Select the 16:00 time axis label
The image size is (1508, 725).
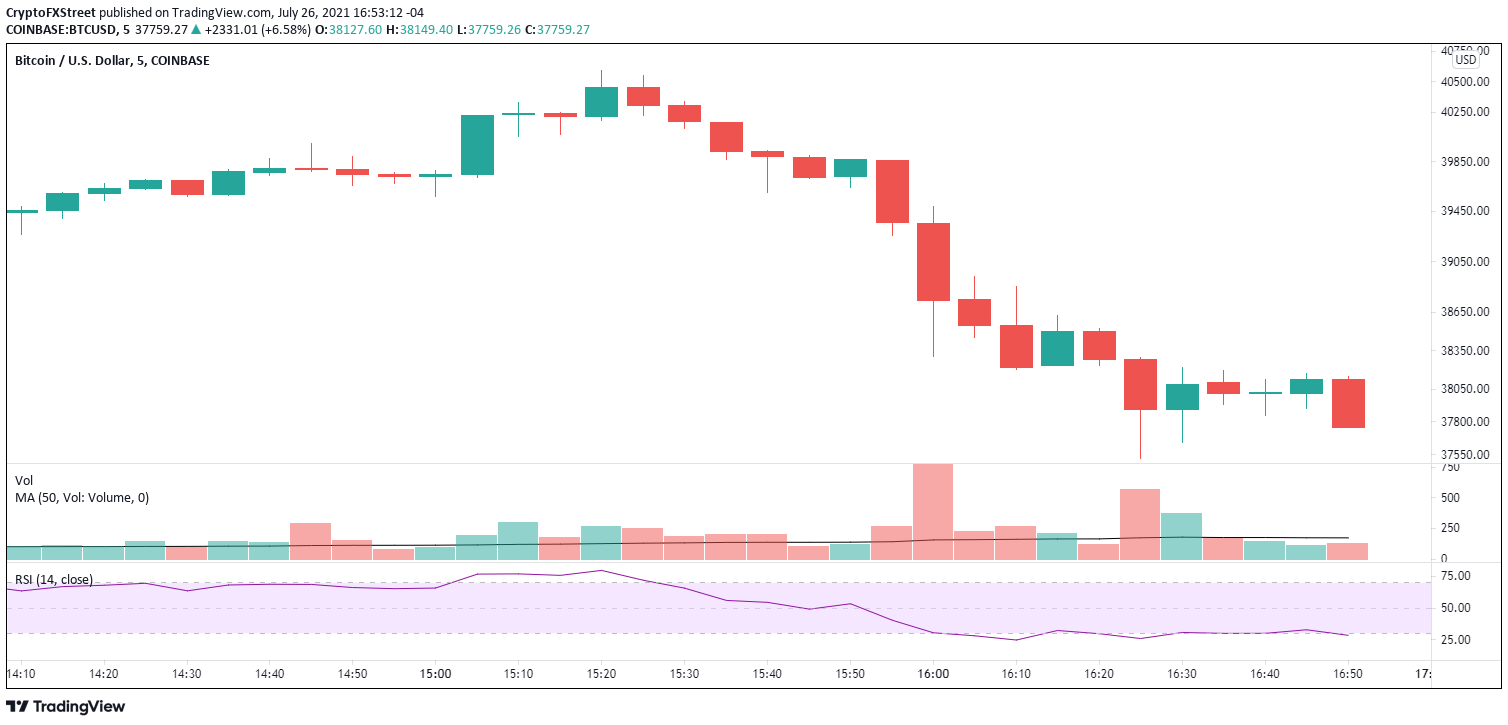[932, 674]
